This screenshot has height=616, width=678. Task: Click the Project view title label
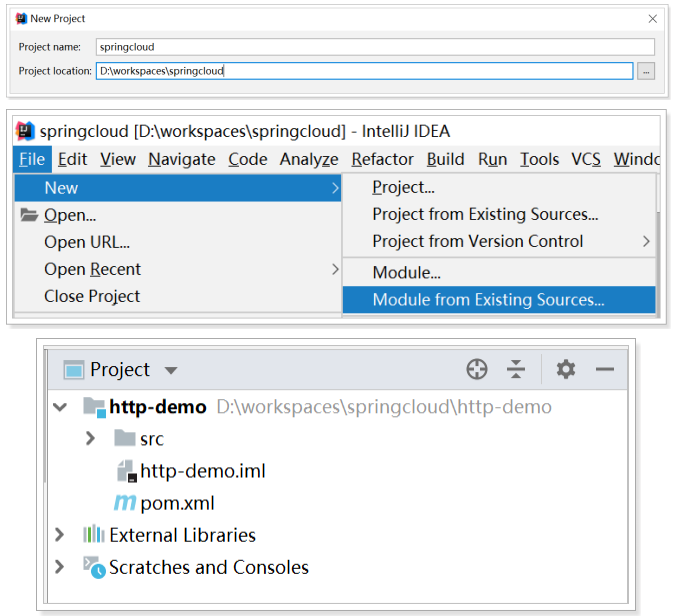click(120, 370)
